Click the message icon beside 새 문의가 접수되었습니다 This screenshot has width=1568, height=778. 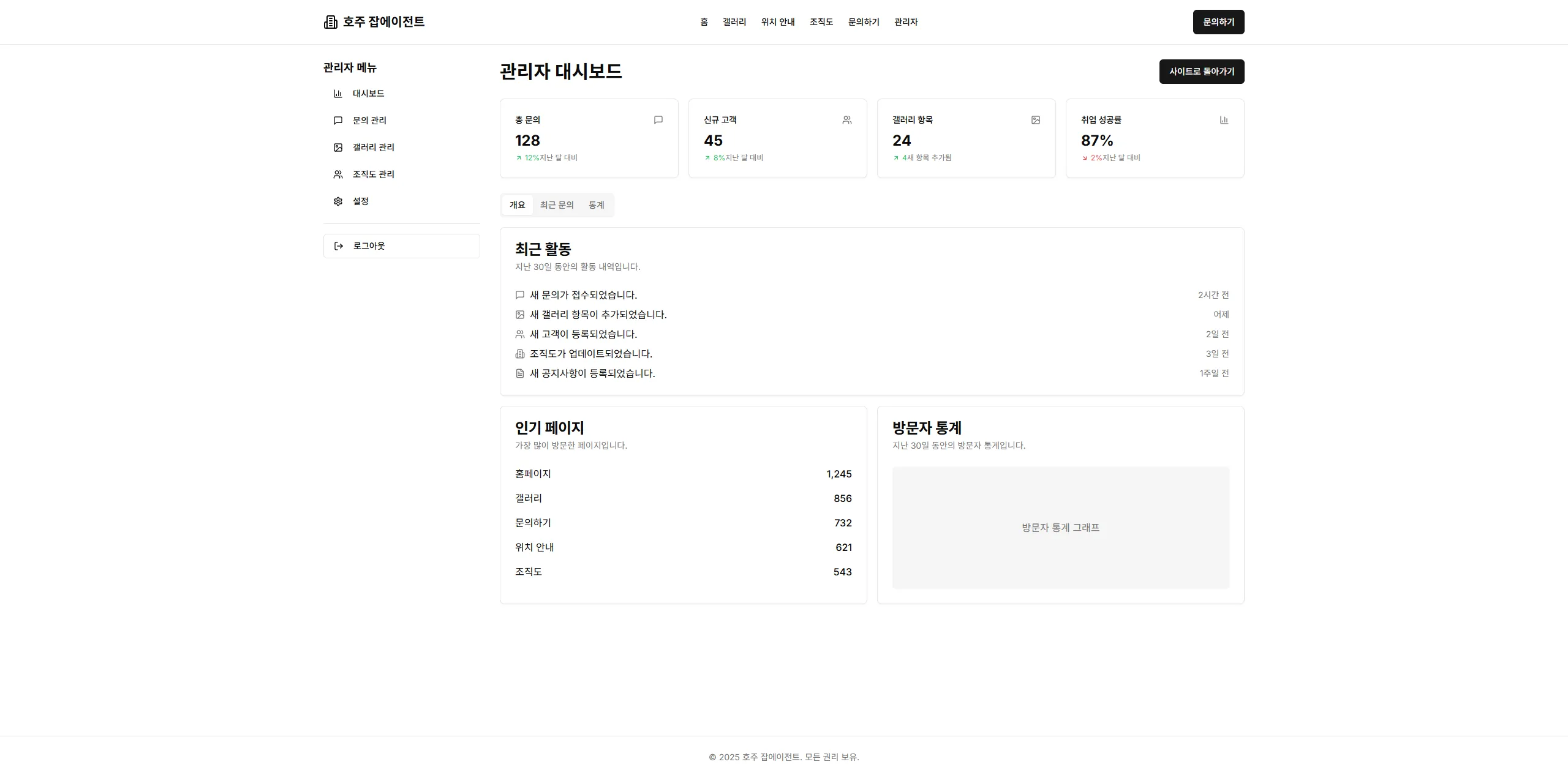(520, 295)
